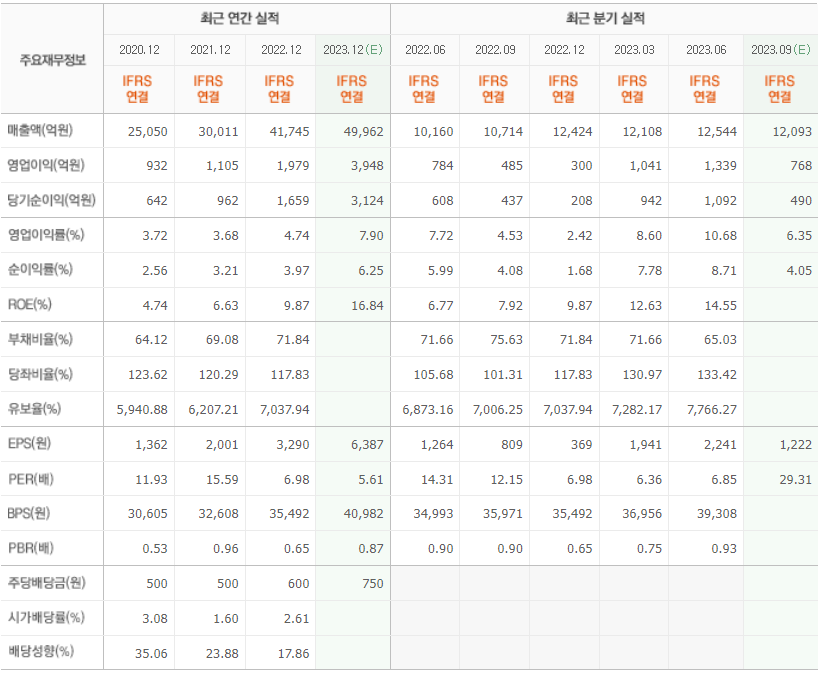The height and width of the screenshot is (673, 831).
Task: Select the PER value '15.59'
Action: tap(222, 480)
